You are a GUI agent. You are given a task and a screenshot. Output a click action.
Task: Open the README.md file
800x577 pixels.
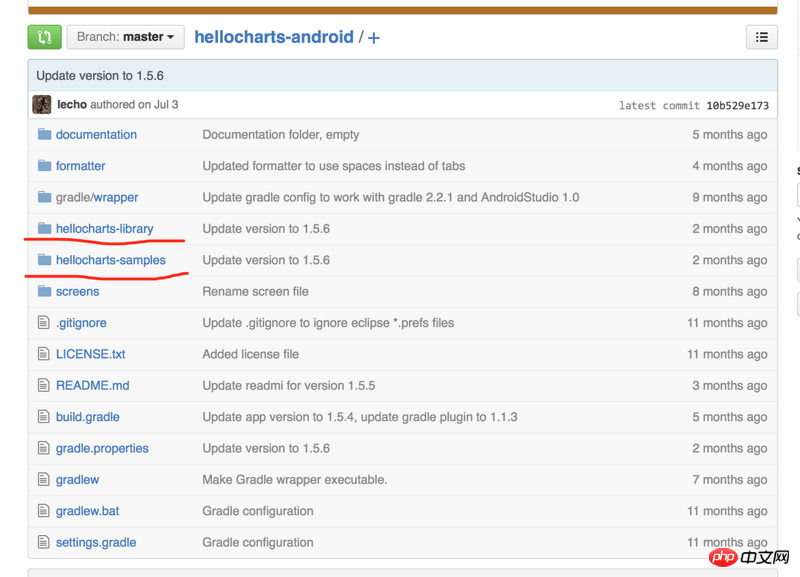point(93,386)
